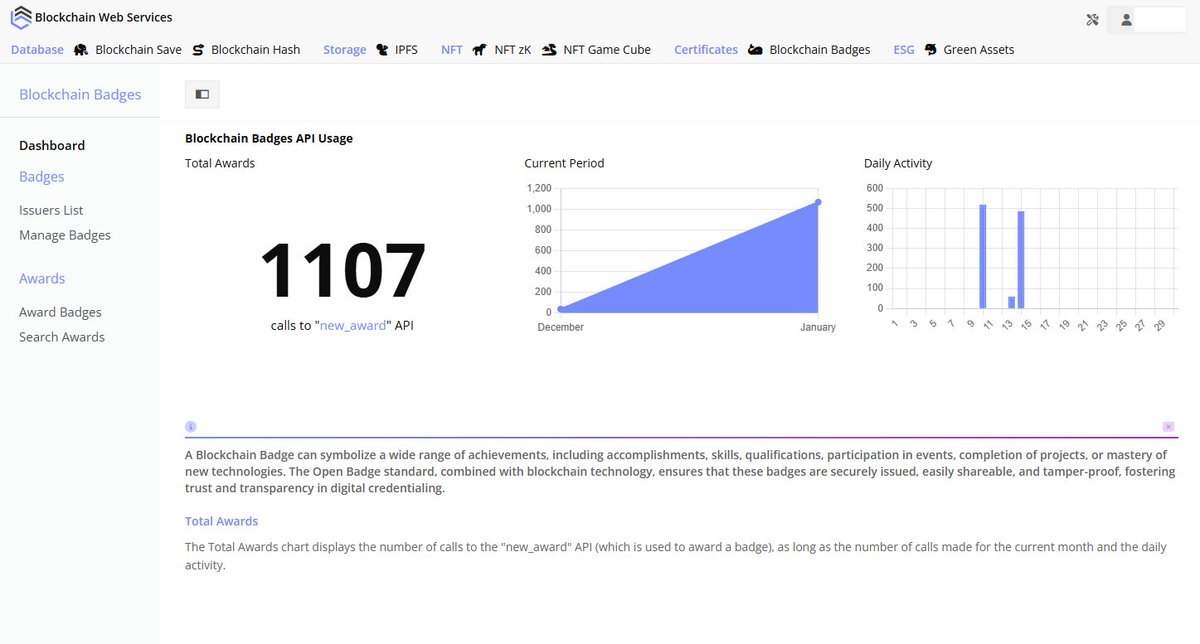This screenshot has height=644, width=1200.
Task: Click the Current Period chart title
Action: 564,163
